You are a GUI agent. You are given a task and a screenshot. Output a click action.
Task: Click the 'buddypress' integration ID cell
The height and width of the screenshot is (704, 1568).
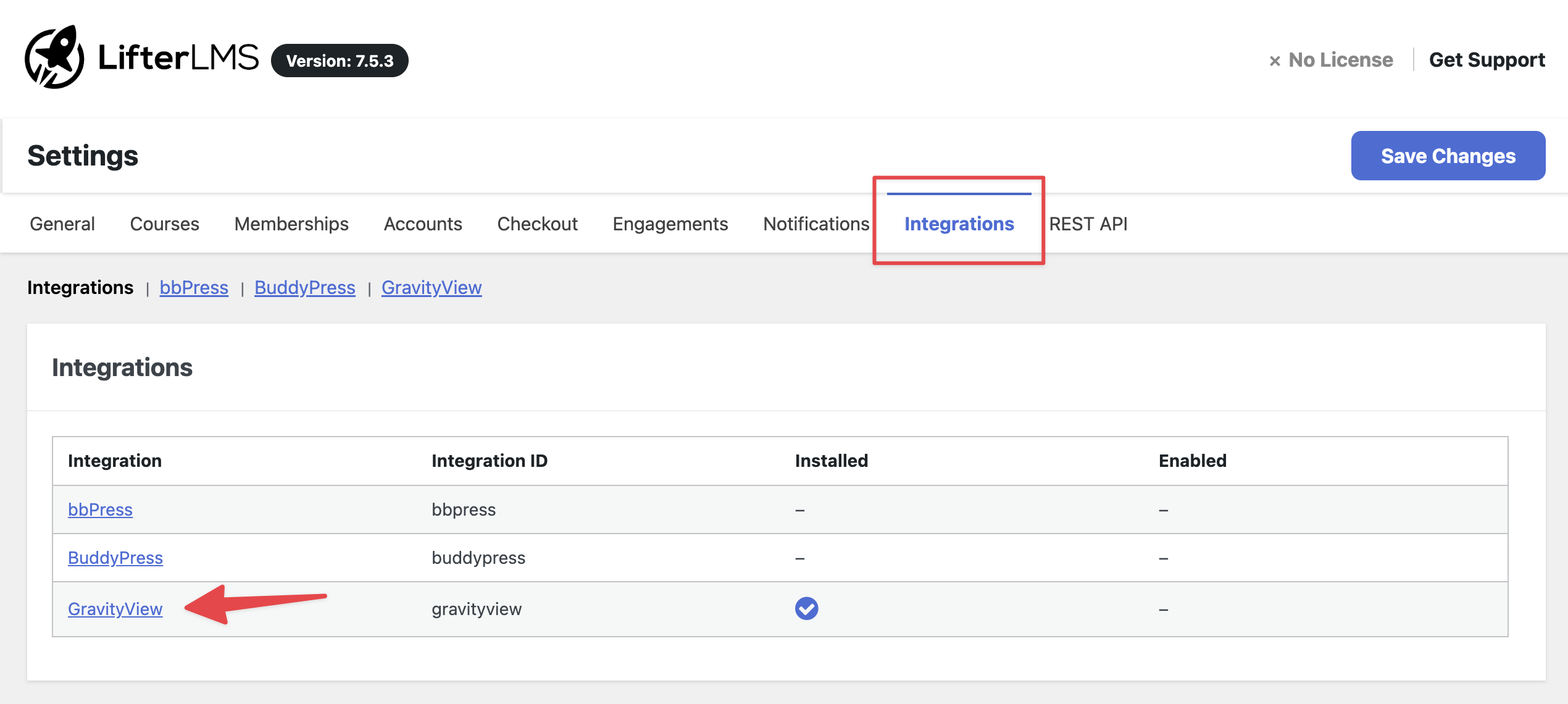click(478, 558)
